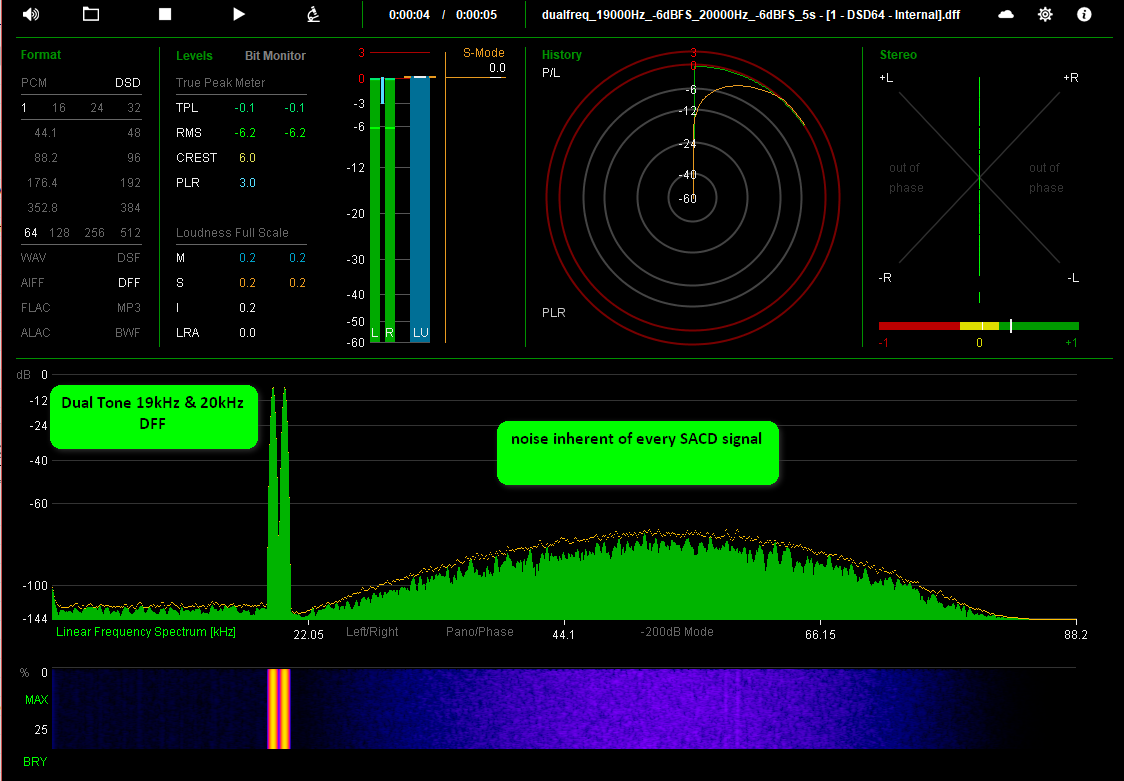Open file with the folder icon

91,14
